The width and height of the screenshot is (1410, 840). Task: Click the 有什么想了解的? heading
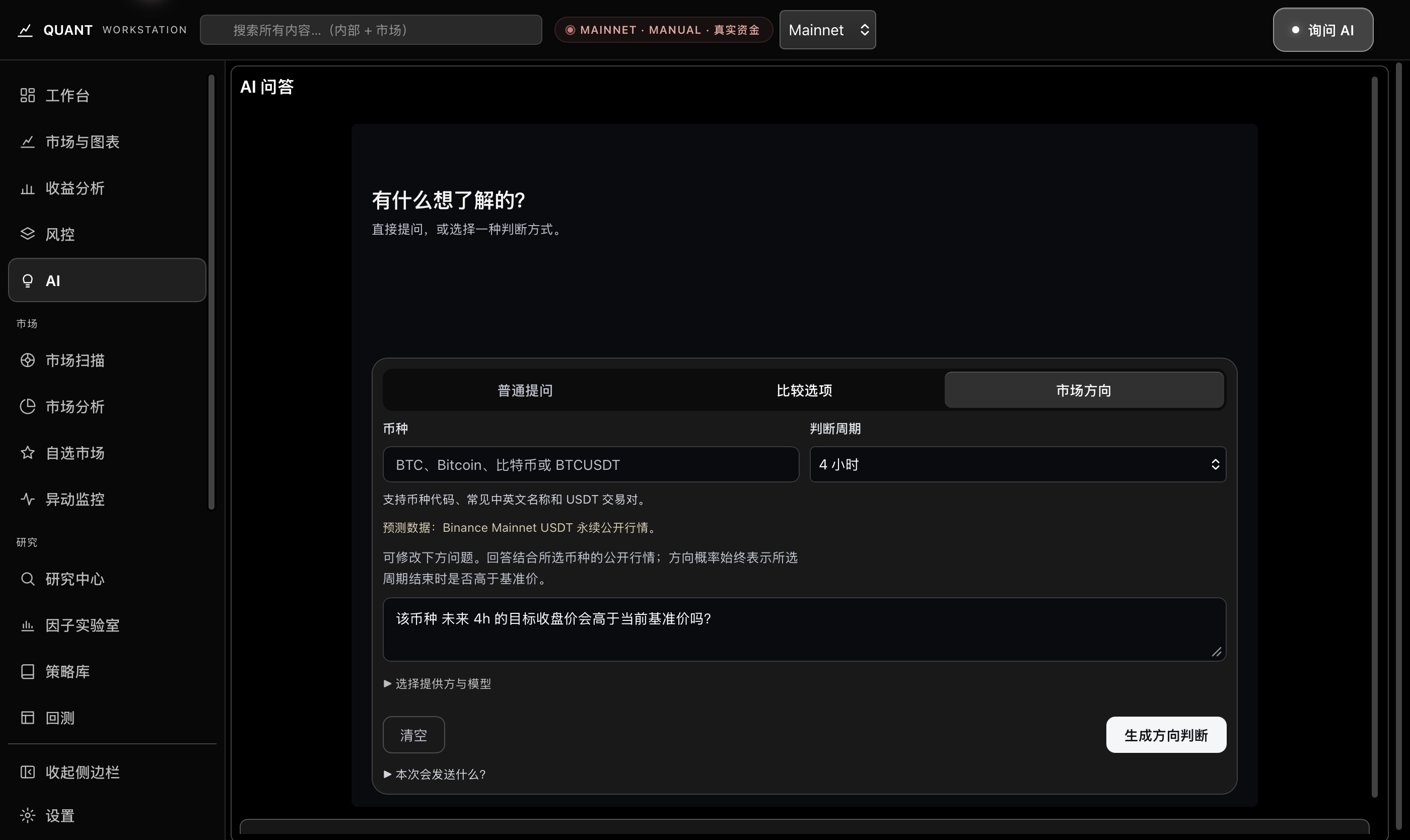pos(448,200)
